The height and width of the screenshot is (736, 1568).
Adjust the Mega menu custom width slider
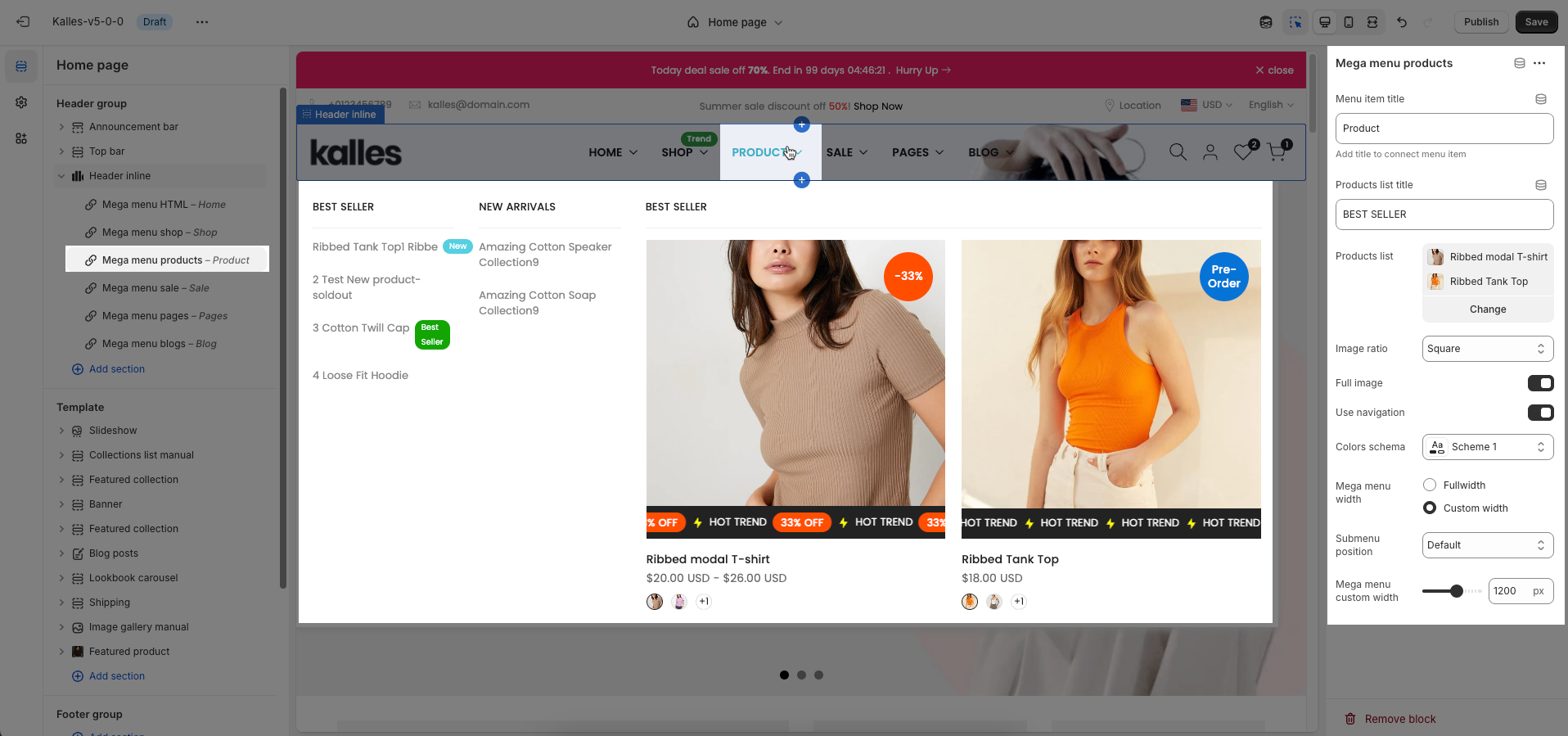click(1457, 591)
